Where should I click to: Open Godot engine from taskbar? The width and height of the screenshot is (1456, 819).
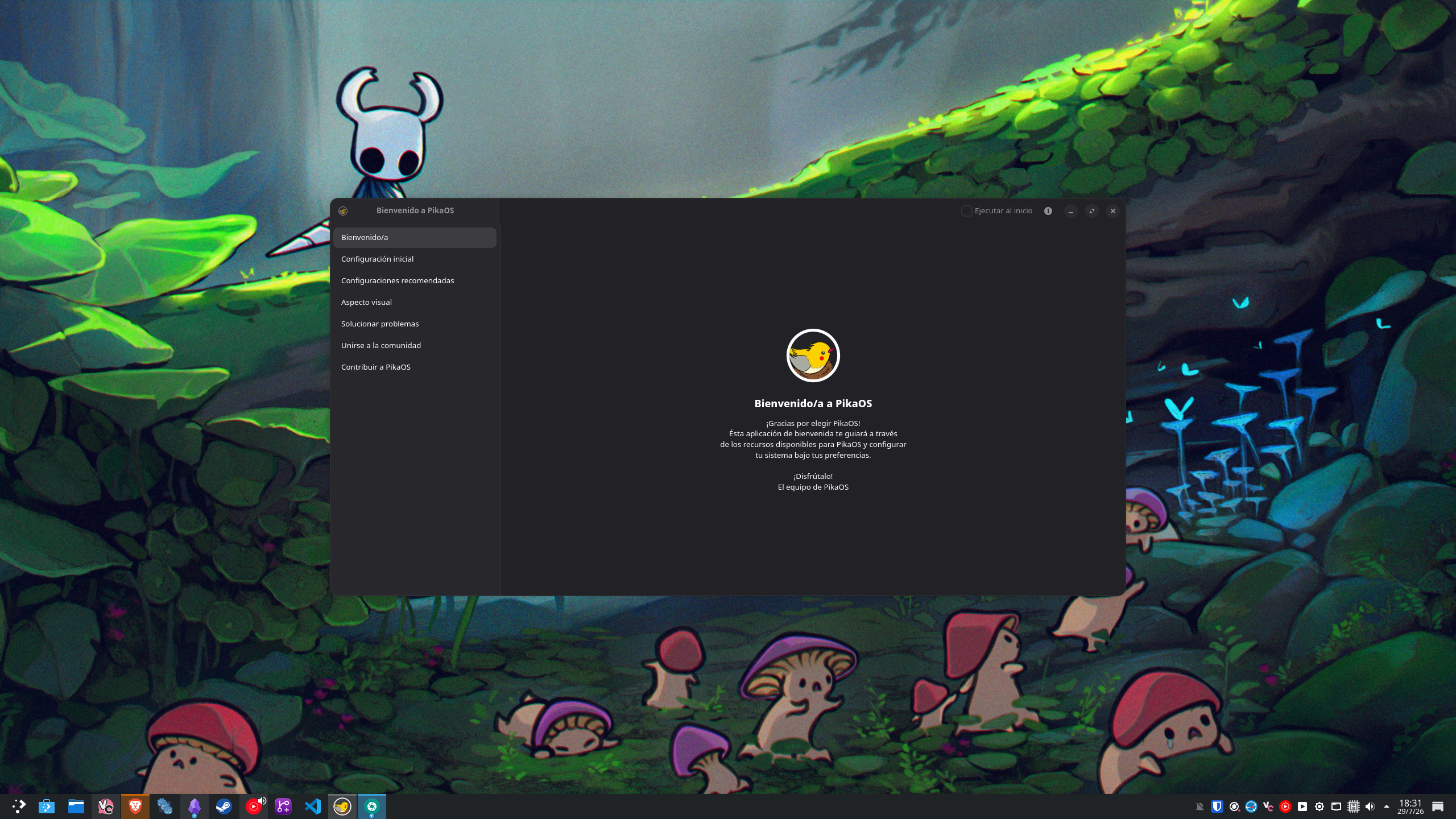(165, 806)
